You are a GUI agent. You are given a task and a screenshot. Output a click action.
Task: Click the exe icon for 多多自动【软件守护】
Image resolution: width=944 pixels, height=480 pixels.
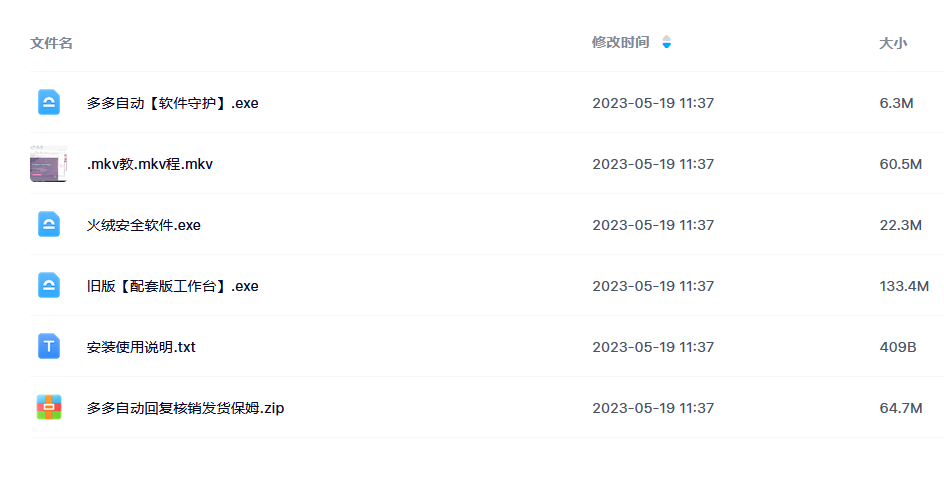[49, 102]
